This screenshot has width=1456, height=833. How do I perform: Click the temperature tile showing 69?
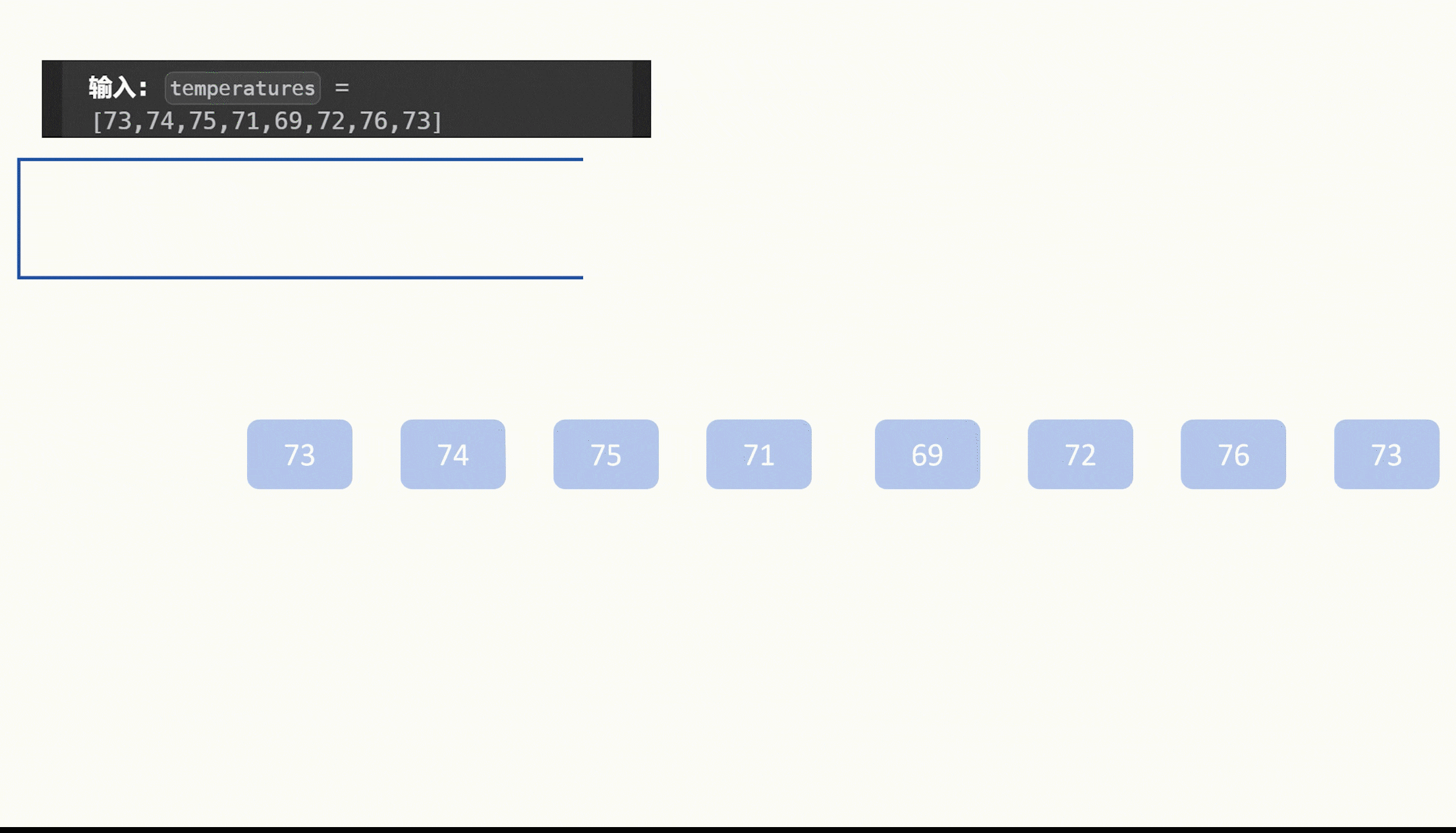[927, 454]
